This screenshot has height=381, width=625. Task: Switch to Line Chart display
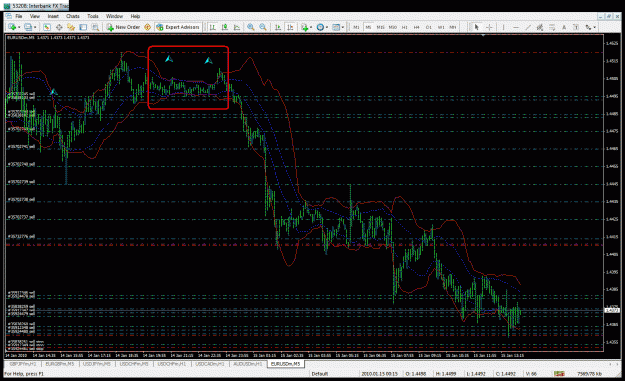click(237, 27)
